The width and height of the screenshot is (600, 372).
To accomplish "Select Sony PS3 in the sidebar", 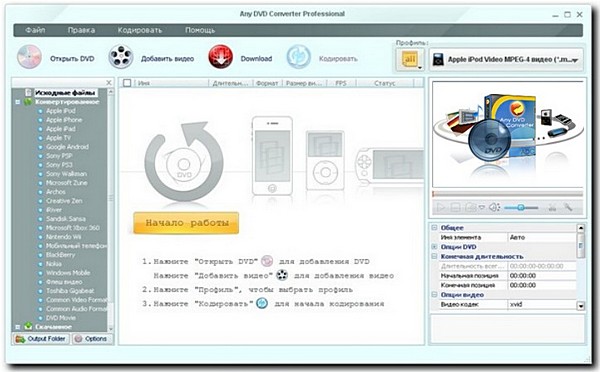I will pyautogui.click(x=59, y=165).
